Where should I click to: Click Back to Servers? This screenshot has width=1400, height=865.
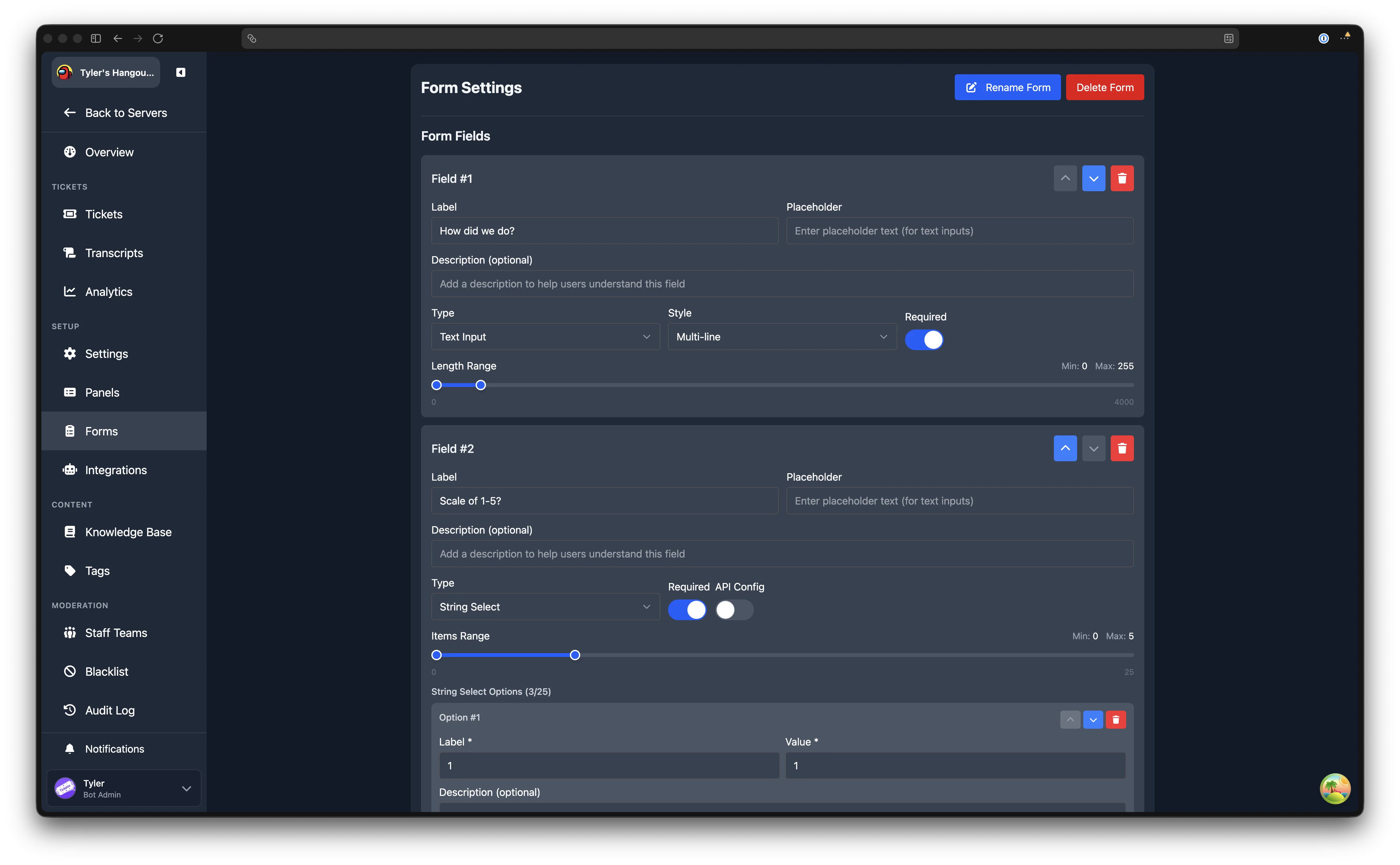pyautogui.click(x=124, y=113)
